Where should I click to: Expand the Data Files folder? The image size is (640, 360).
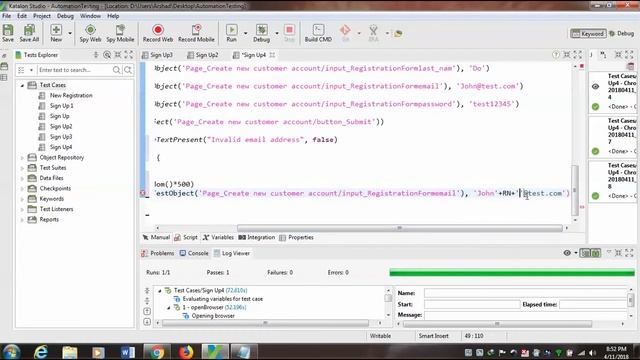pyautogui.click(x=22, y=178)
